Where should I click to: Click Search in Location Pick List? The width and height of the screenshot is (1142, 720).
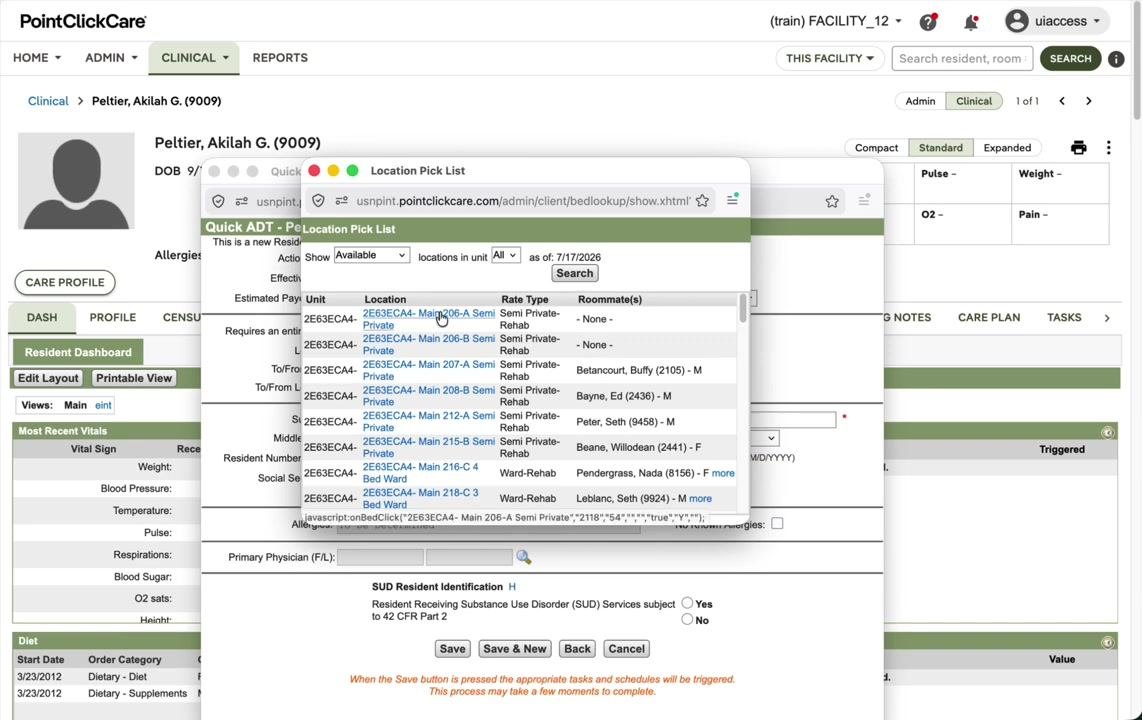(575, 274)
